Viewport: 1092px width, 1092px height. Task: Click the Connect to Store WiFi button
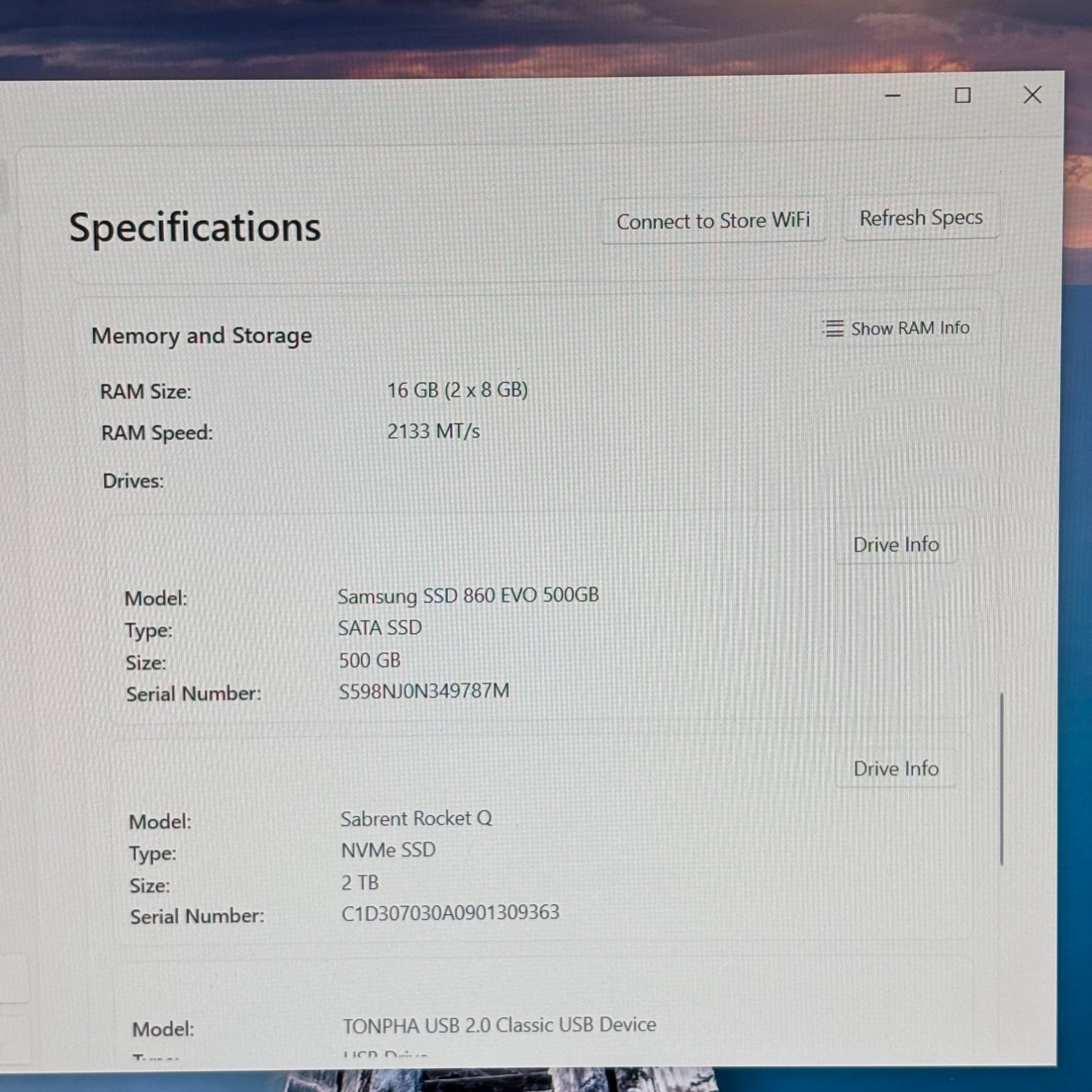713,220
